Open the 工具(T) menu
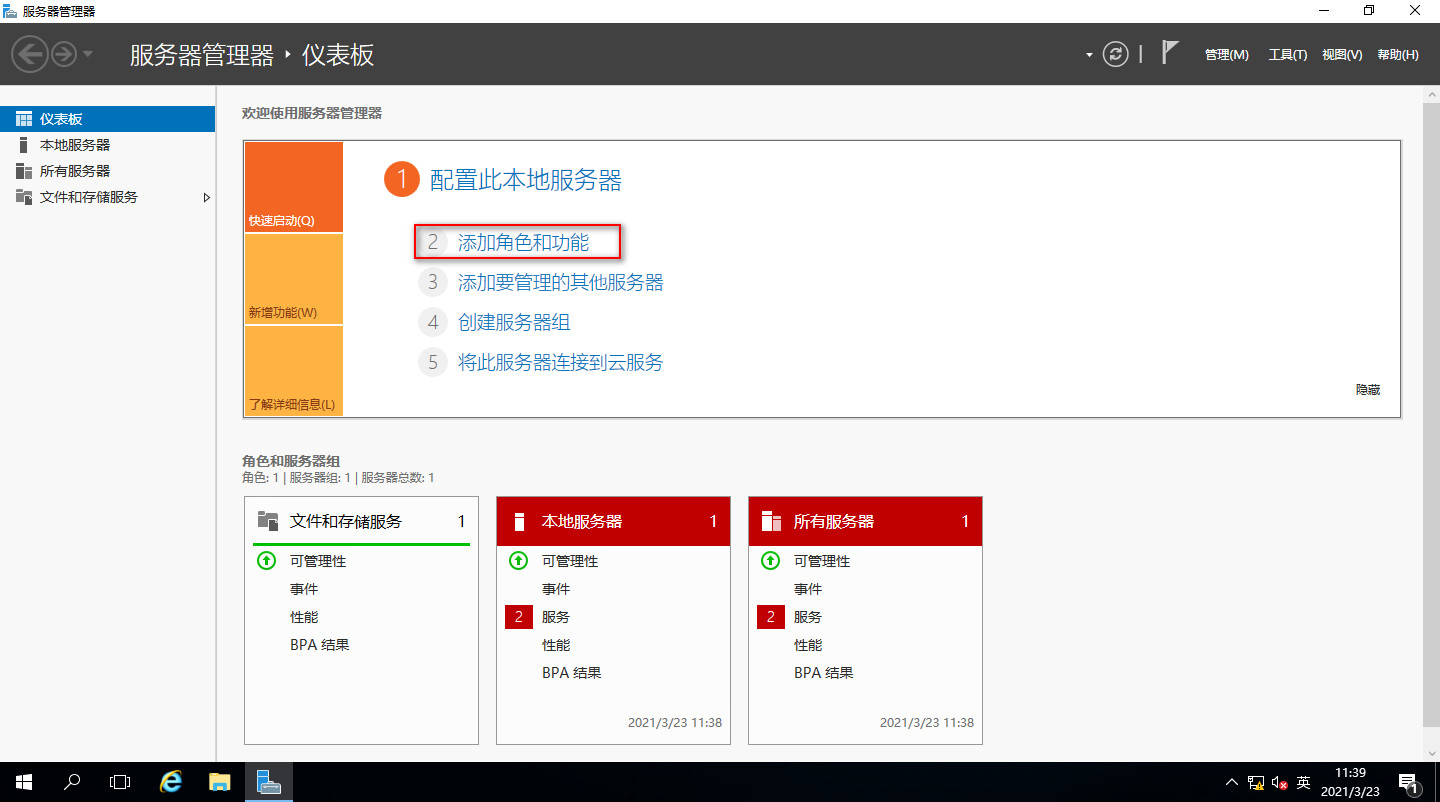1440x802 pixels. point(1288,55)
